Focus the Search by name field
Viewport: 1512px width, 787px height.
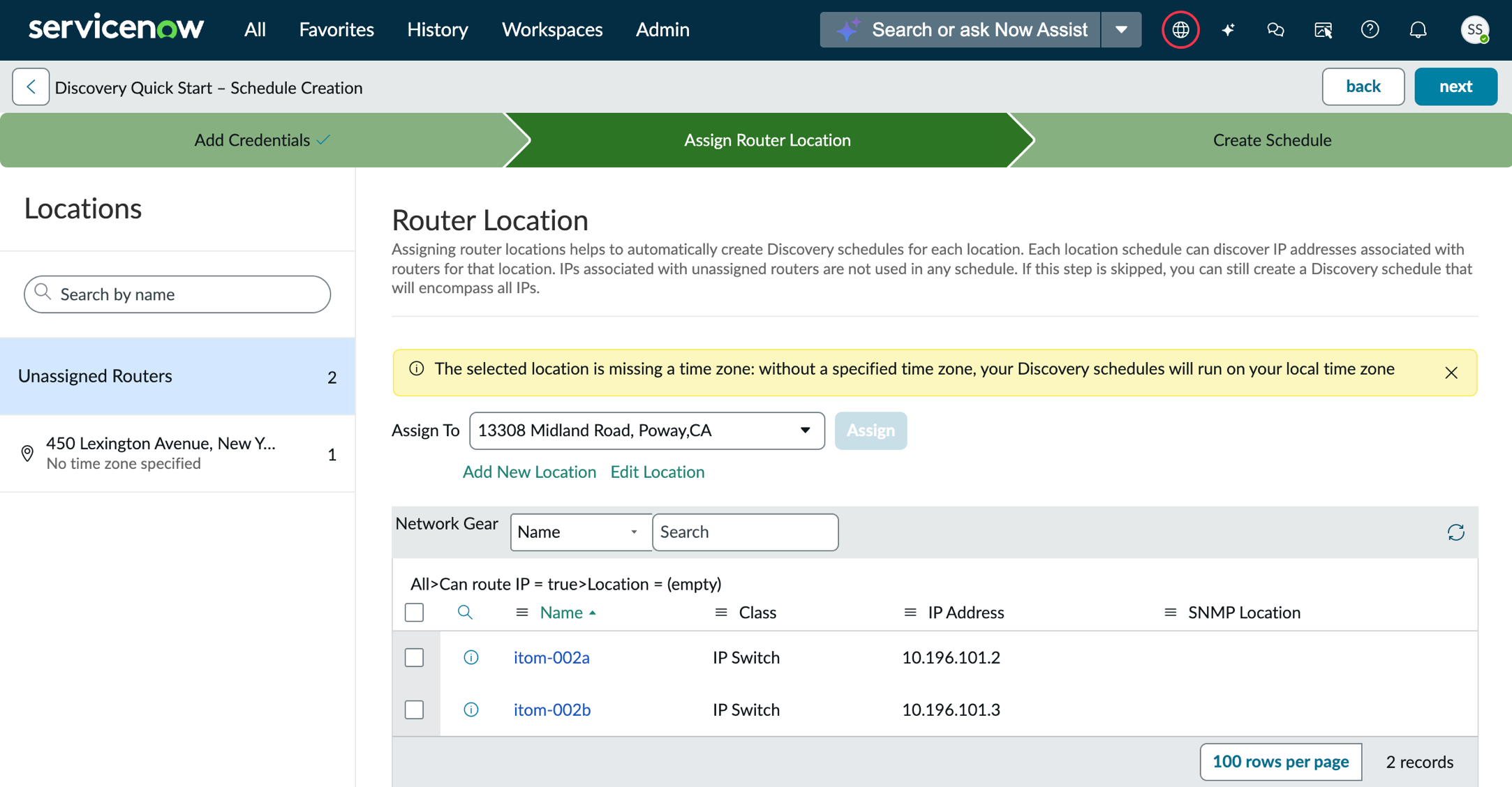point(177,294)
